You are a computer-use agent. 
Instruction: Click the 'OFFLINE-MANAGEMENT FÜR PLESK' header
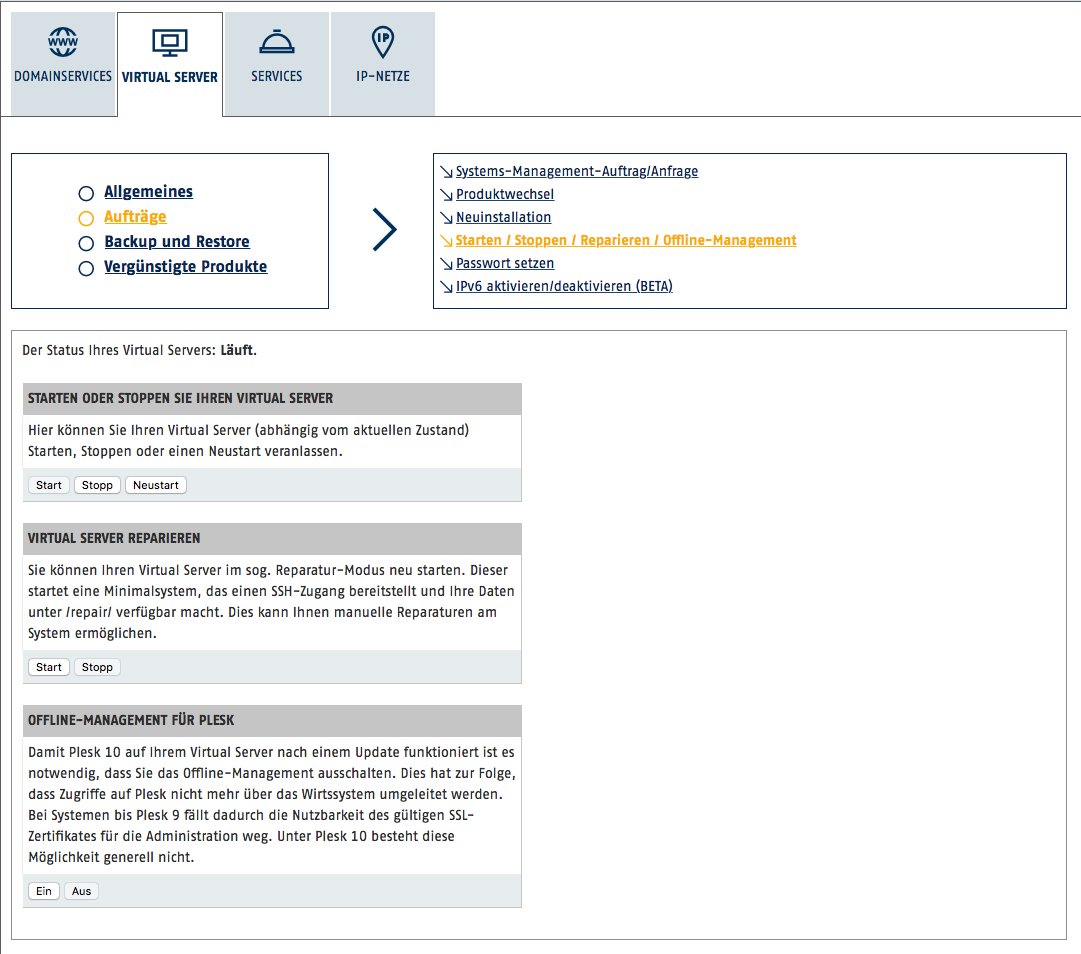point(272,721)
